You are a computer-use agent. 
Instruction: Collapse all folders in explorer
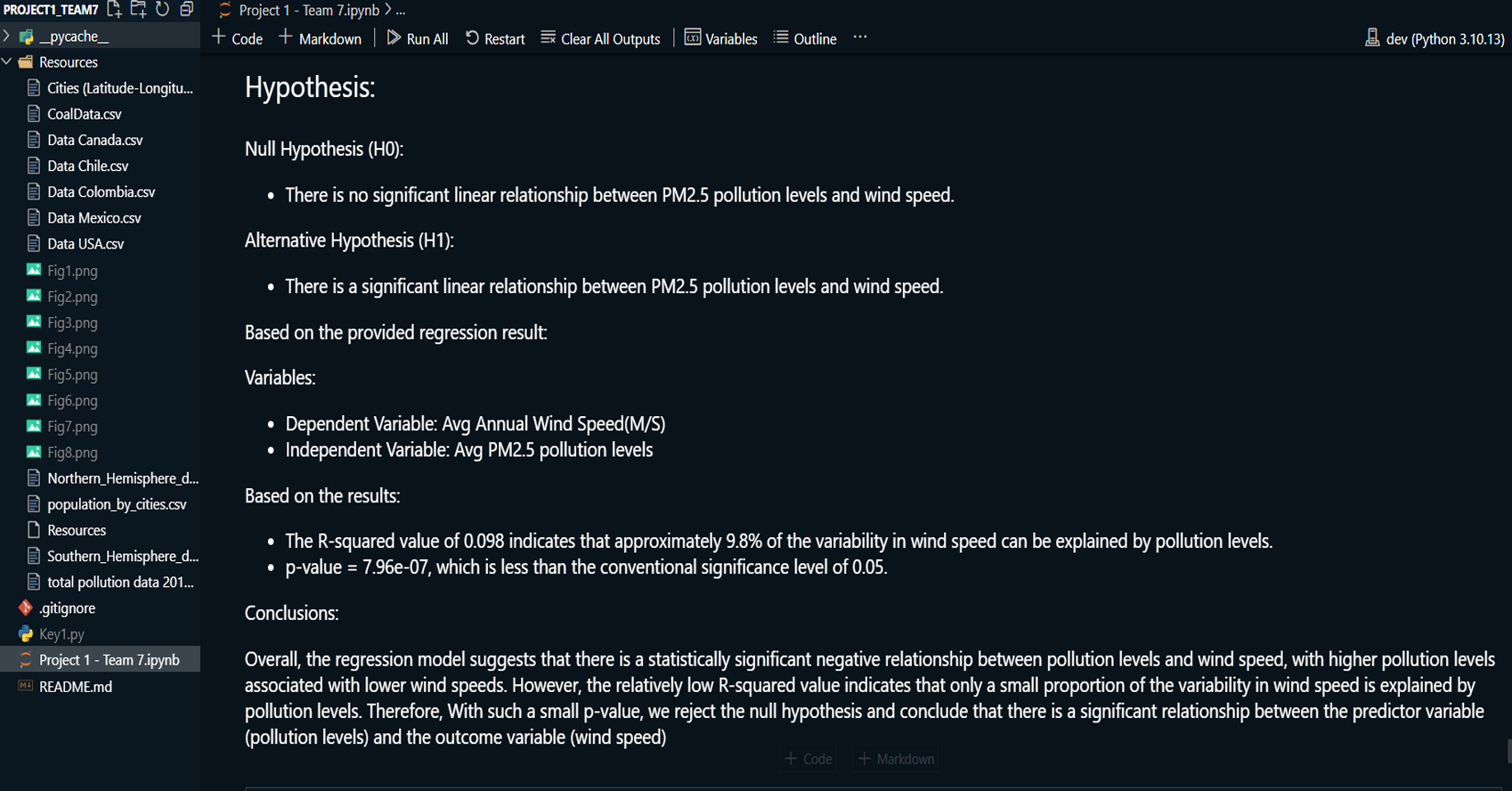point(186,10)
